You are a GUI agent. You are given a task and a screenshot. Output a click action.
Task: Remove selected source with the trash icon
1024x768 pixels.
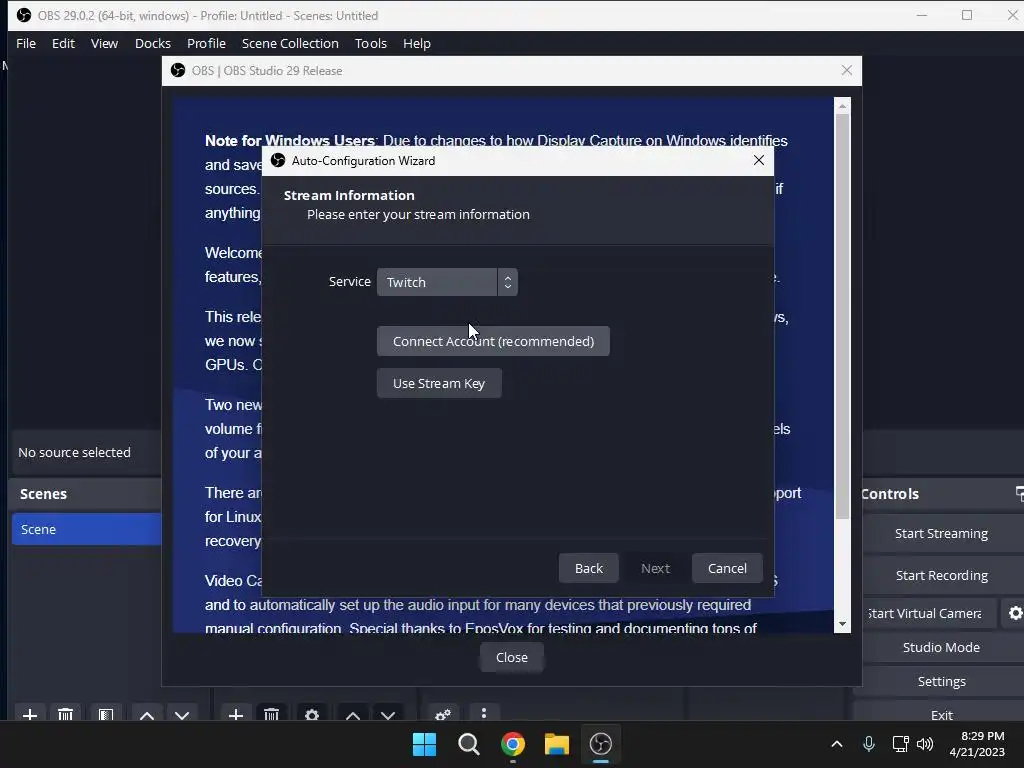coord(272,715)
